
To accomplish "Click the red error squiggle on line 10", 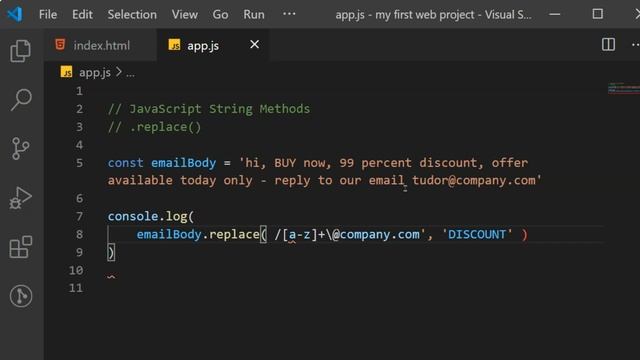I will pos(111,277).
